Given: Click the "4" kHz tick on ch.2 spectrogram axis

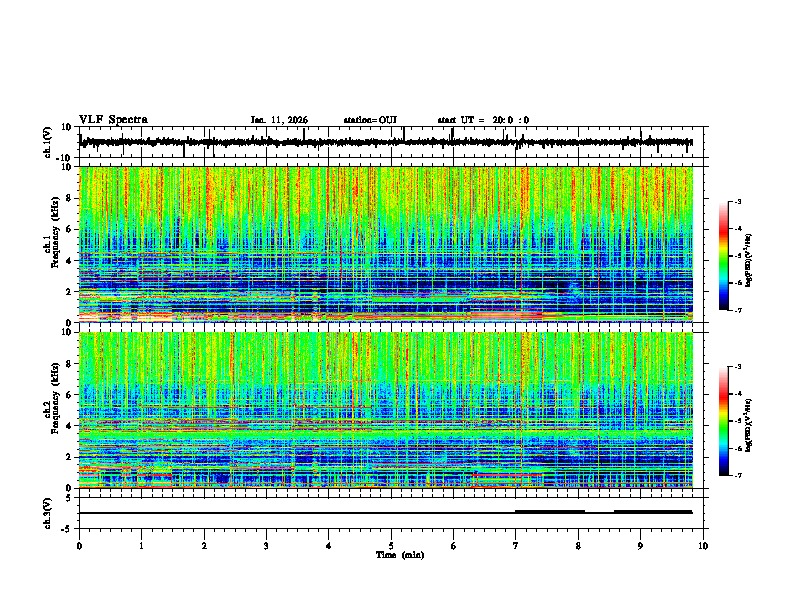Looking at the screenshot, I should click(x=69, y=426).
